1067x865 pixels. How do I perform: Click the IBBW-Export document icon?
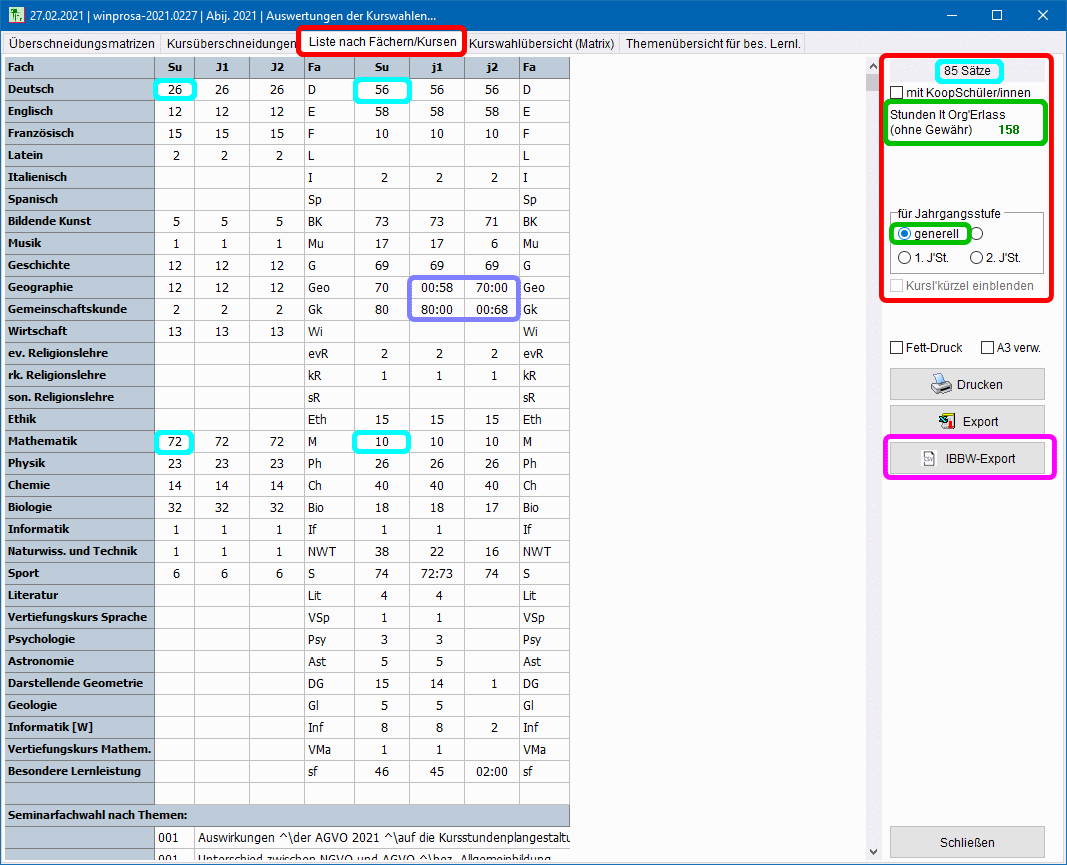(x=927, y=459)
